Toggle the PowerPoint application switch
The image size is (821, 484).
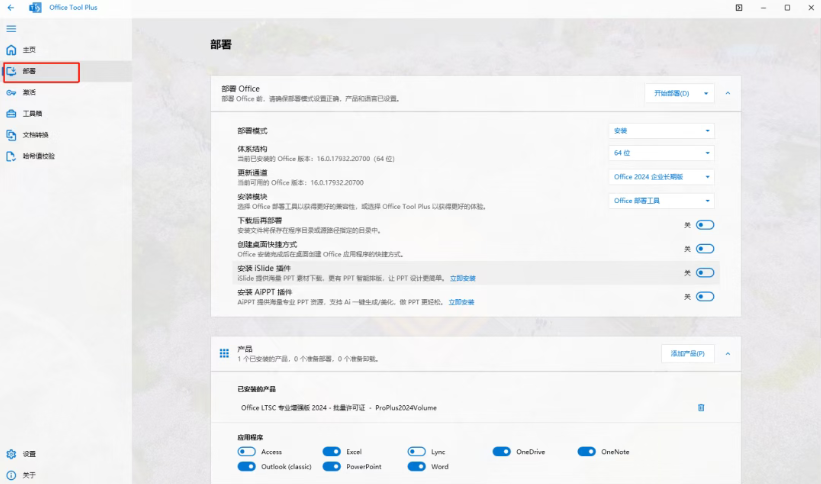click(331, 466)
